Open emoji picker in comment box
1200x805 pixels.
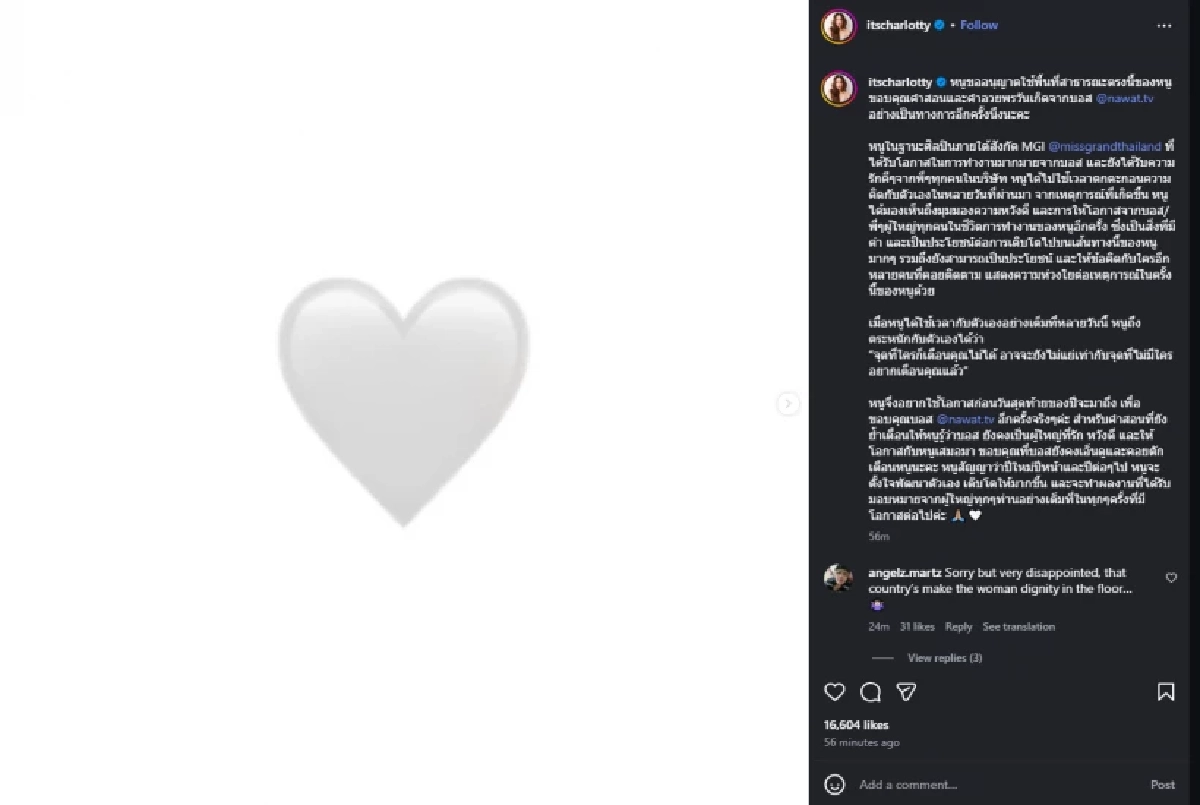pos(834,784)
